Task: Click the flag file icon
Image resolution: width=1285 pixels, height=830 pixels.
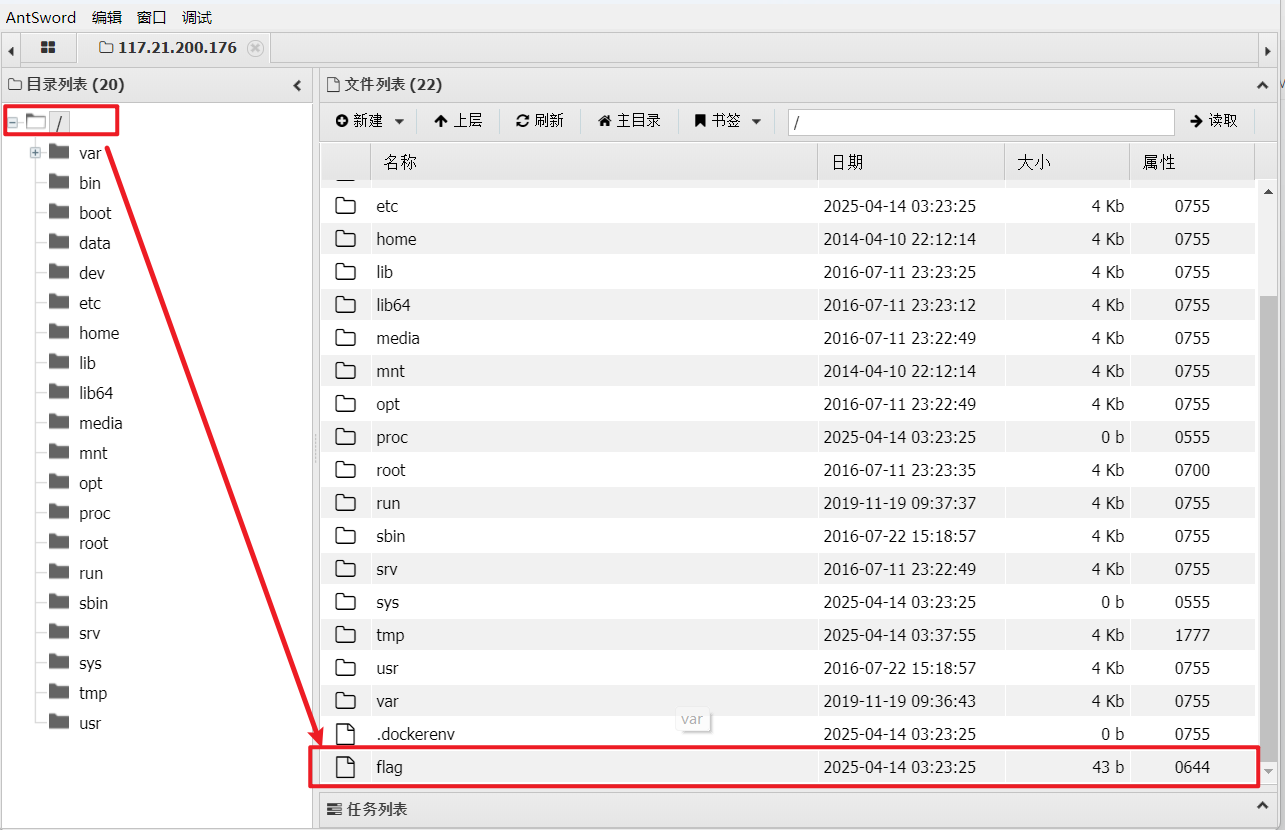Action: click(x=345, y=767)
